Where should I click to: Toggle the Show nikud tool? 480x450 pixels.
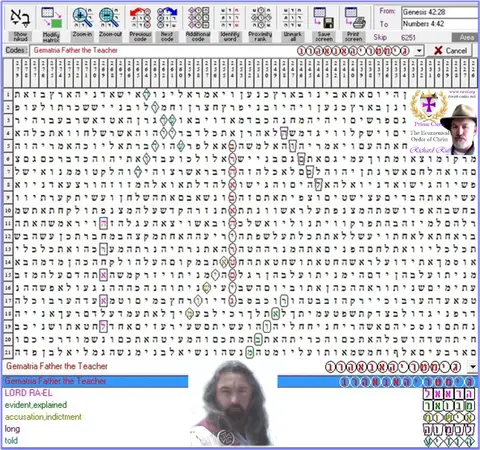tap(20, 25)
